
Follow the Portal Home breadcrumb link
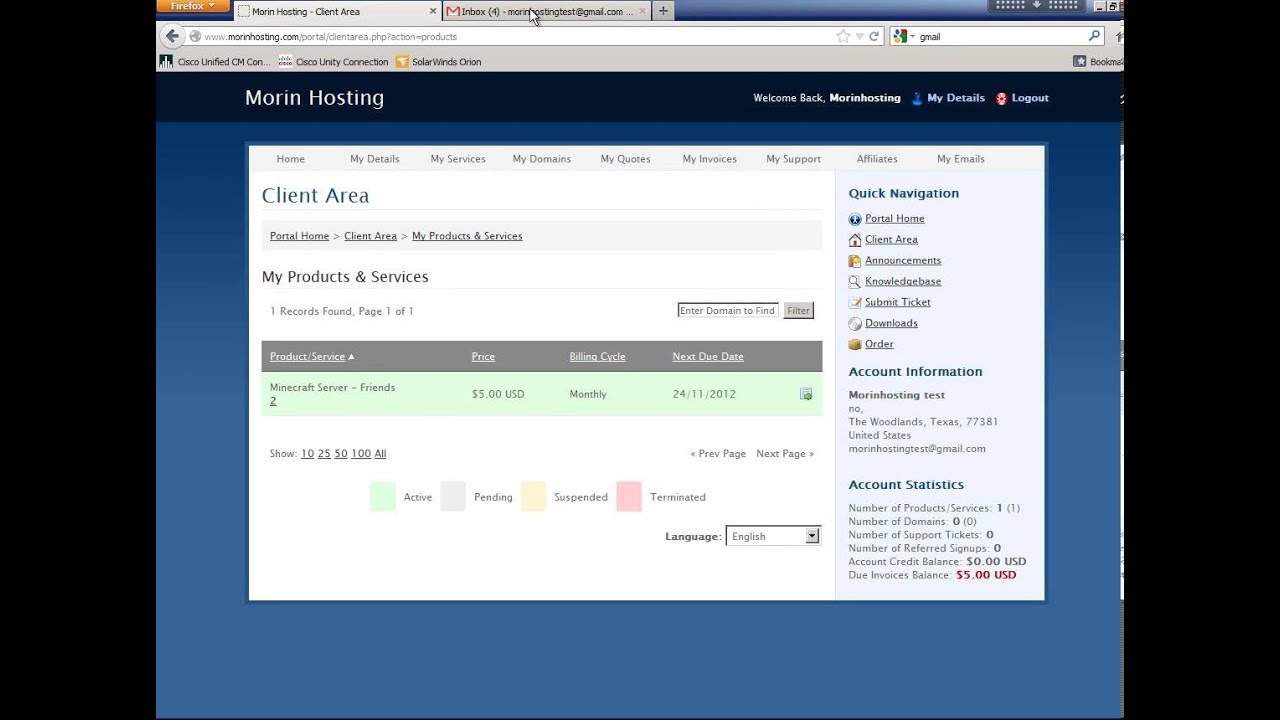click(299, 236)
